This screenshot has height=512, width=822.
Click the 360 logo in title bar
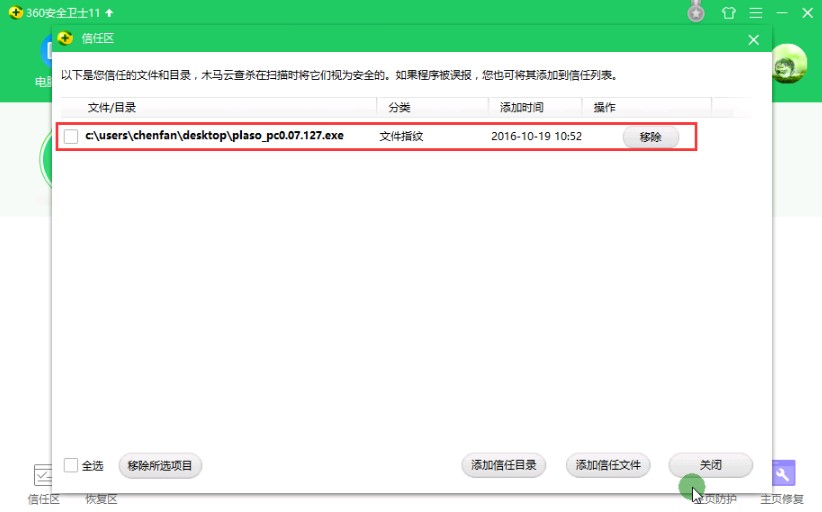pos(16,13)
